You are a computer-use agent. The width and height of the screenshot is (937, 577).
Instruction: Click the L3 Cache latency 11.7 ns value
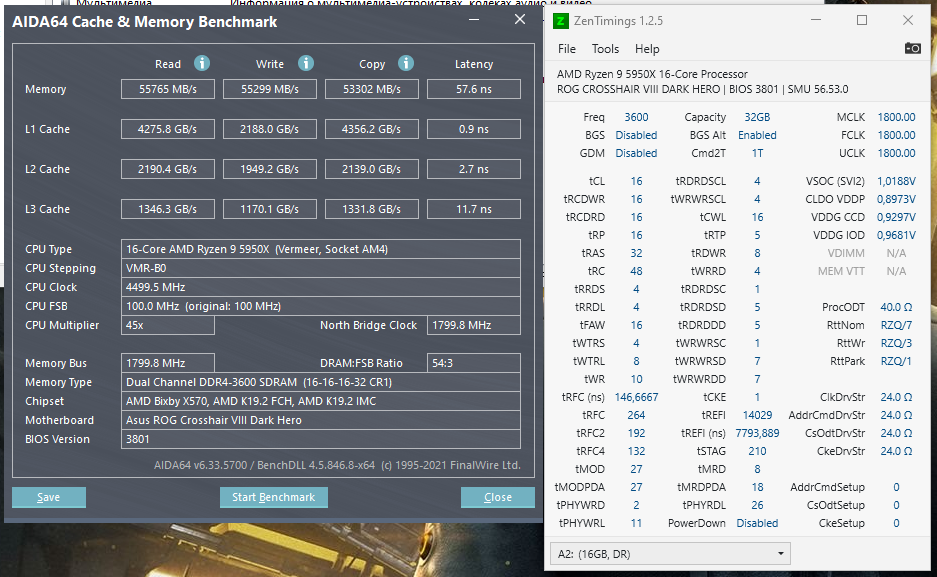pos(474,209)
